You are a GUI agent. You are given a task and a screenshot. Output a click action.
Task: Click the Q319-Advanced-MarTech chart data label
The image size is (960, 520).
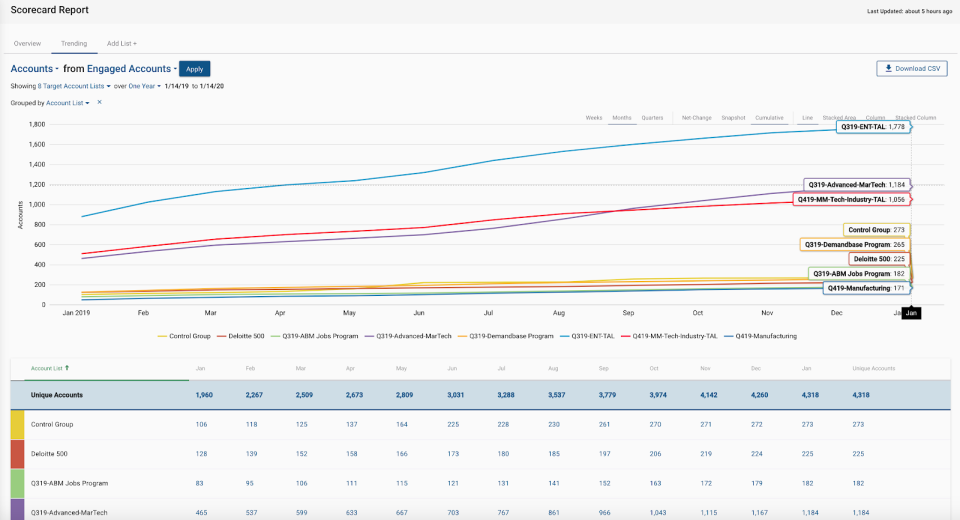tap(856, 185)
